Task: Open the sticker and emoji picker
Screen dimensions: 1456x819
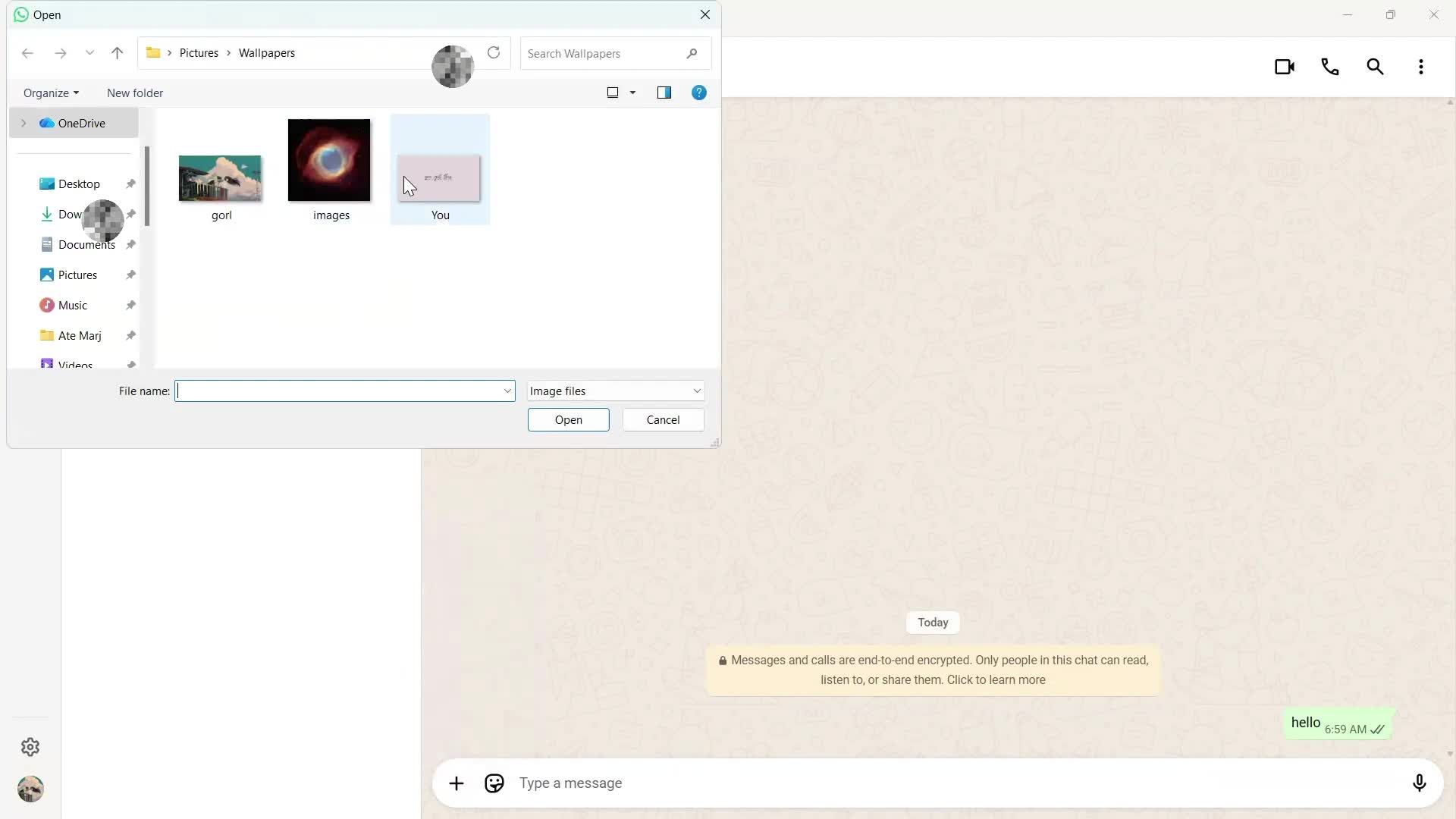Action: 494,783
